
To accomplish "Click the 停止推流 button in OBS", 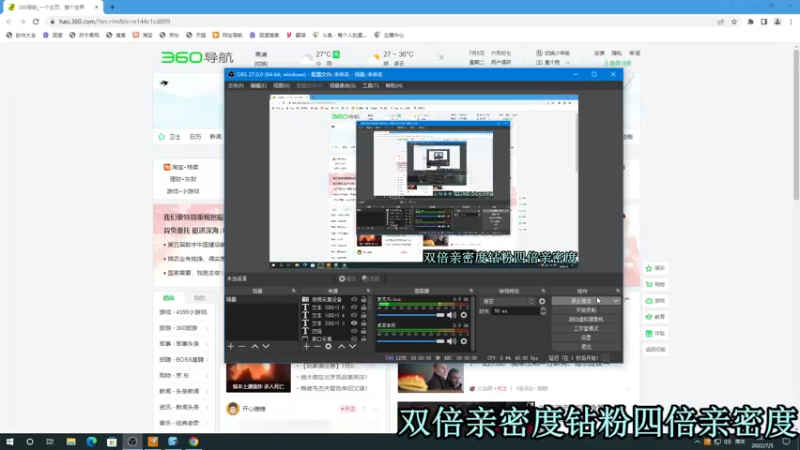I will click(x=581, y=301).
